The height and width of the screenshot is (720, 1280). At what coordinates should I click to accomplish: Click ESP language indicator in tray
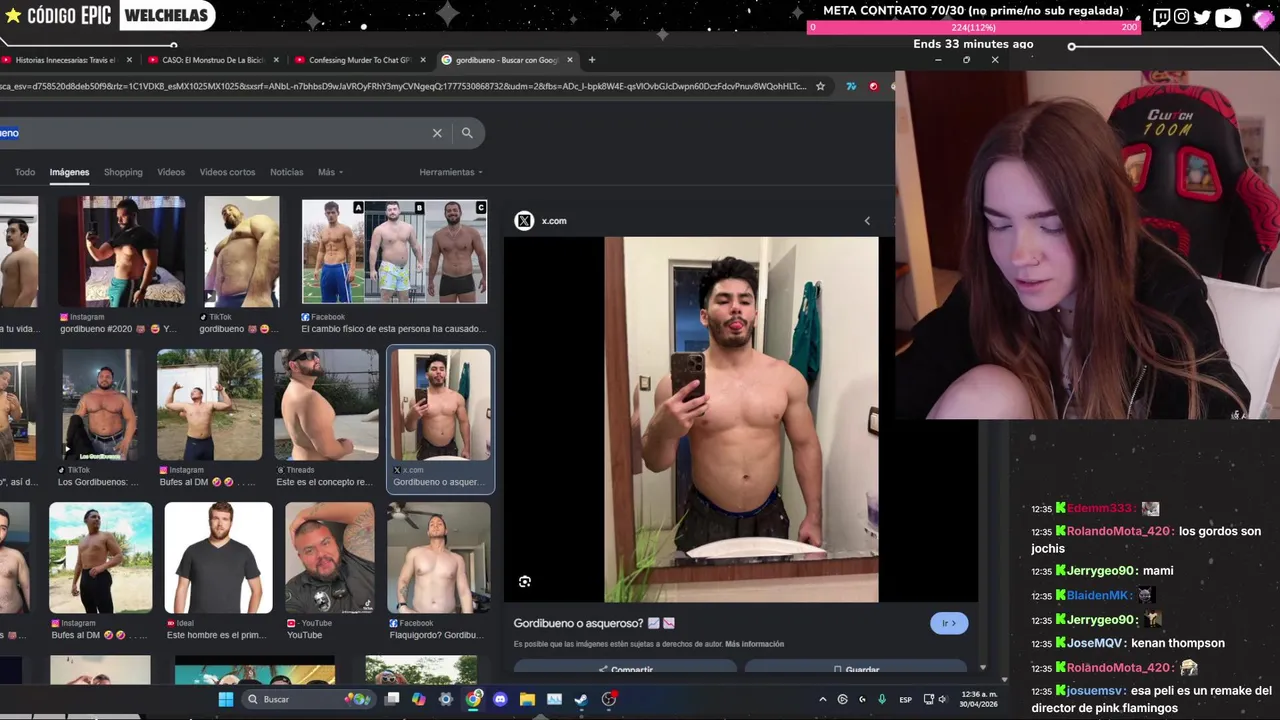pos(906,699)
